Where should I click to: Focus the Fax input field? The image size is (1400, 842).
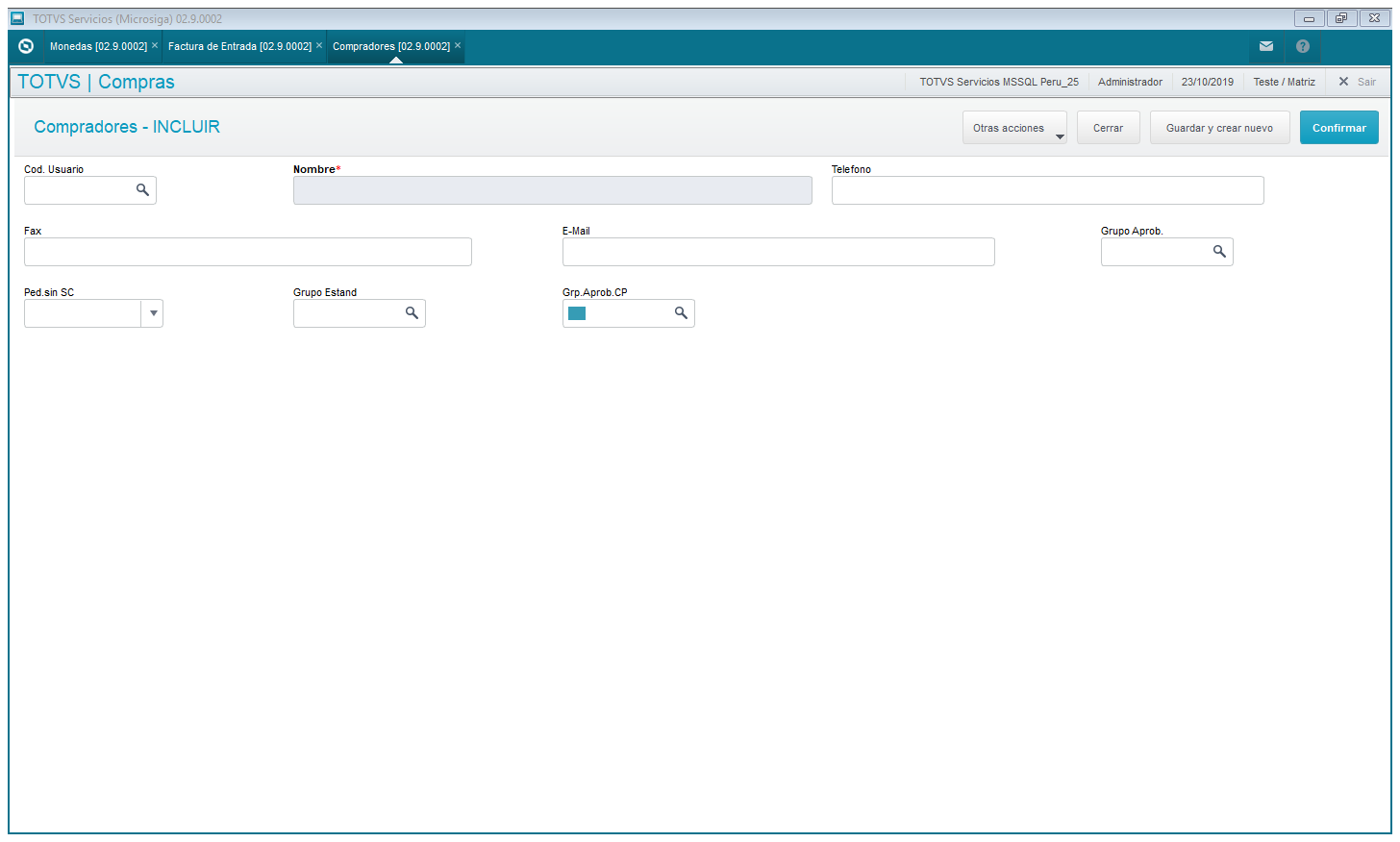pyautogui.click(x=247, y=252)
